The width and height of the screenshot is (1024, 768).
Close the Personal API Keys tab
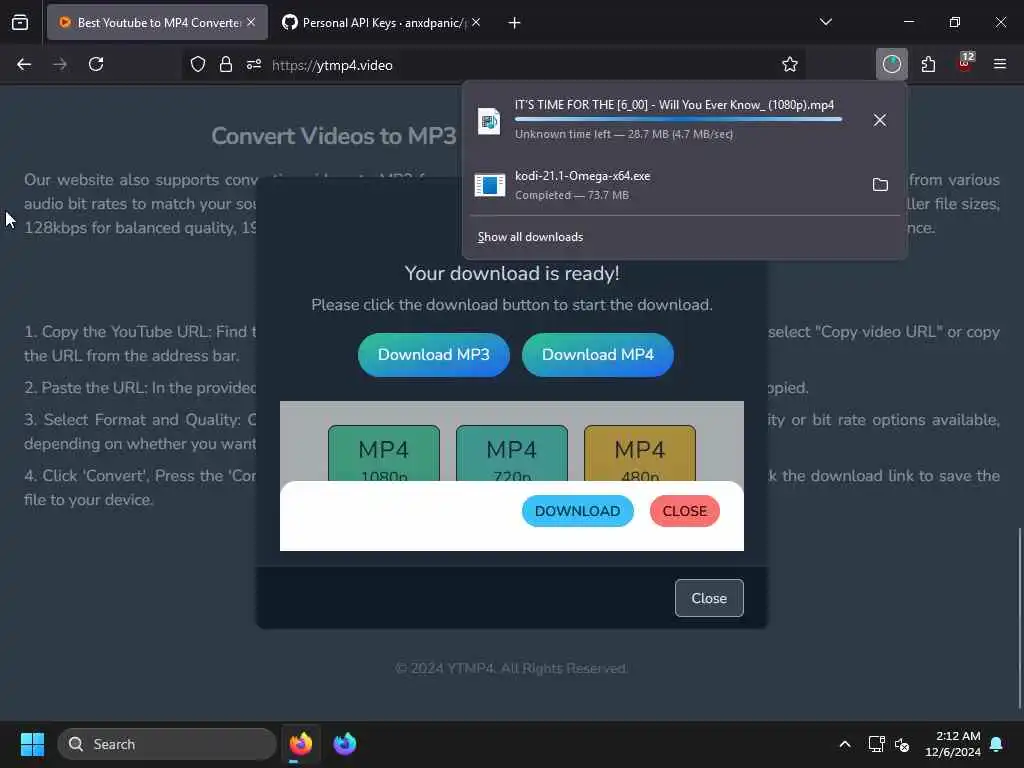(476, 22)
